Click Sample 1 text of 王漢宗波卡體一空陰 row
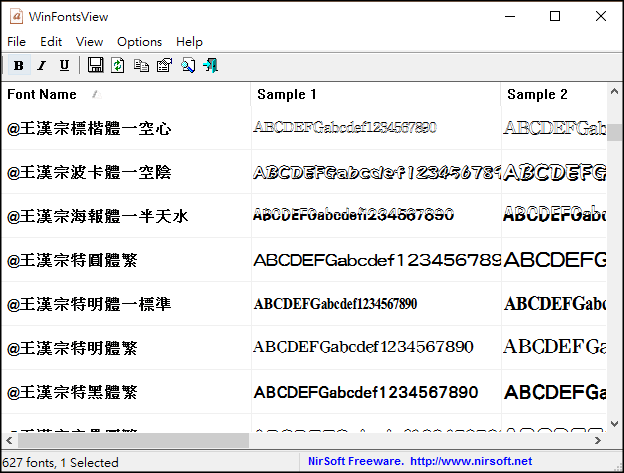 coord(377,173)
